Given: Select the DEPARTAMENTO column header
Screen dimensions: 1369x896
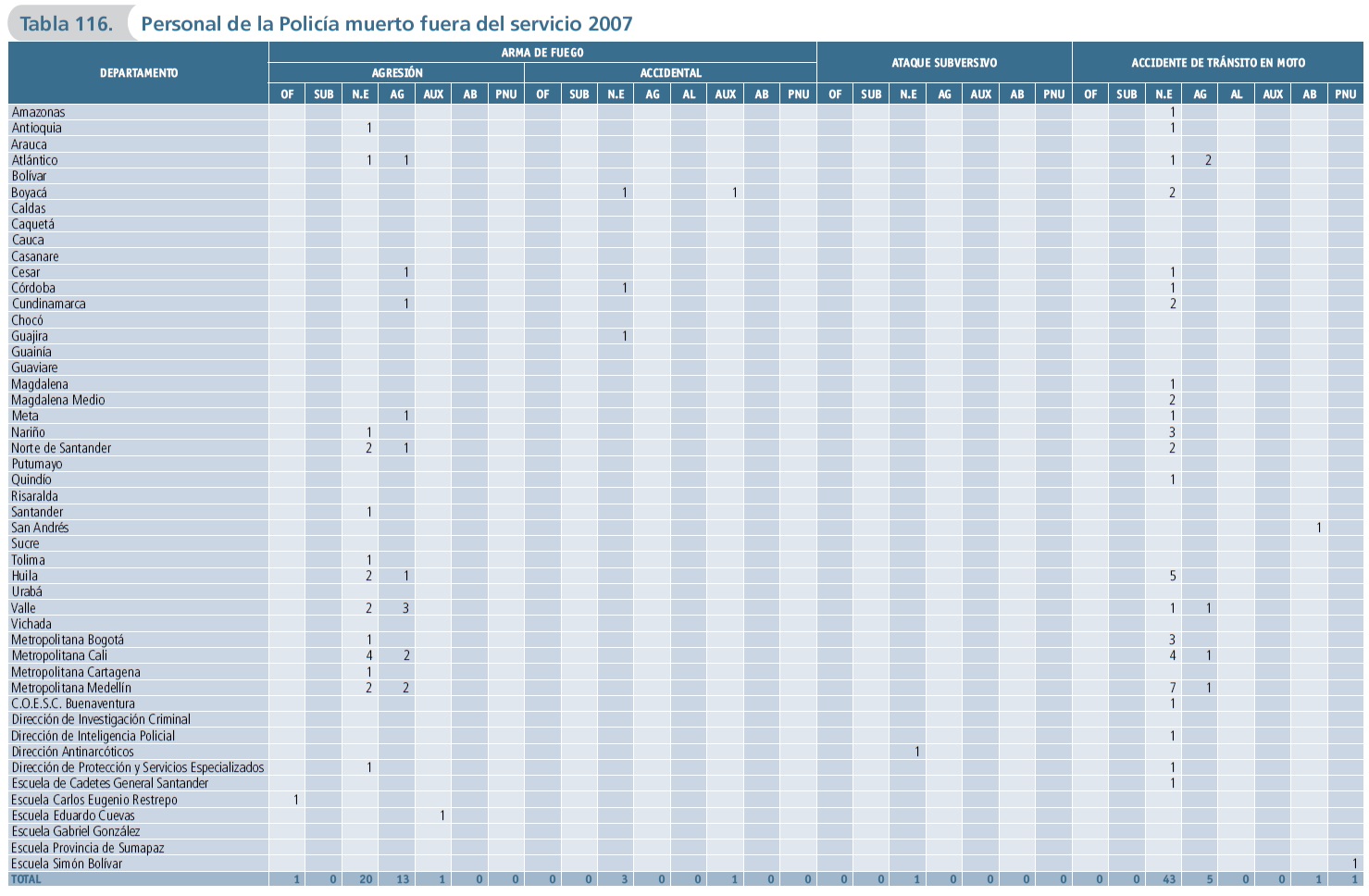Looking at the screenshot, I should tap(139, 73).
